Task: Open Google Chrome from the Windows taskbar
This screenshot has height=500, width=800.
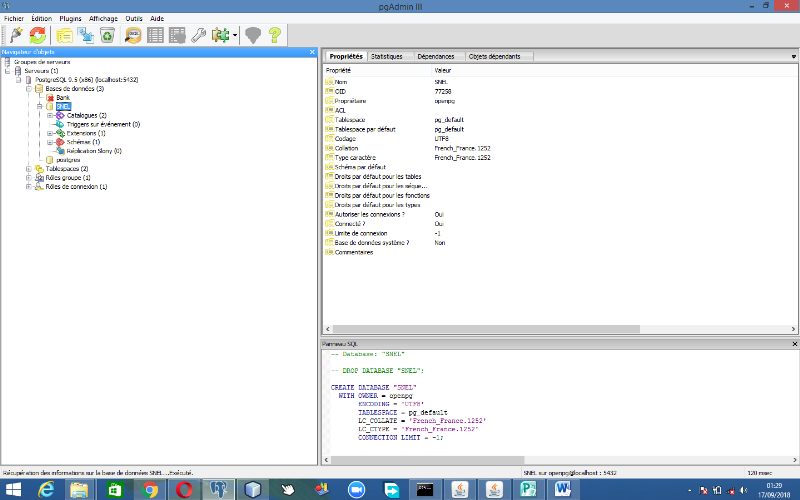Action: pos(150,489)
